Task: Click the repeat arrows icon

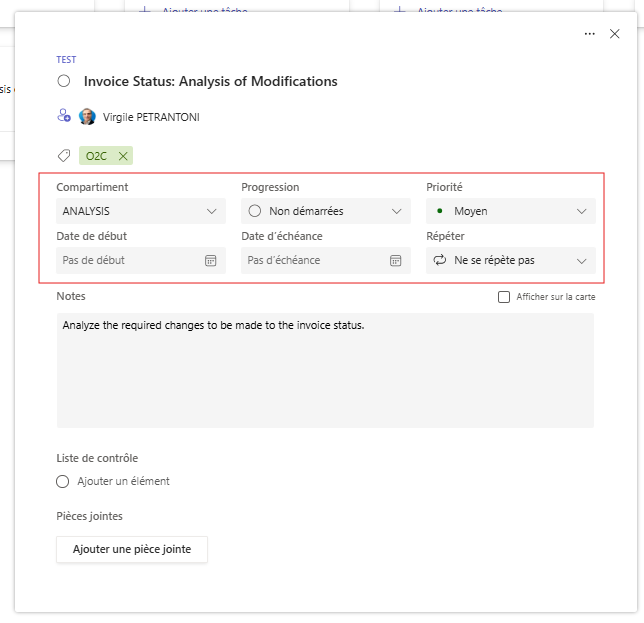Action: 439,260
